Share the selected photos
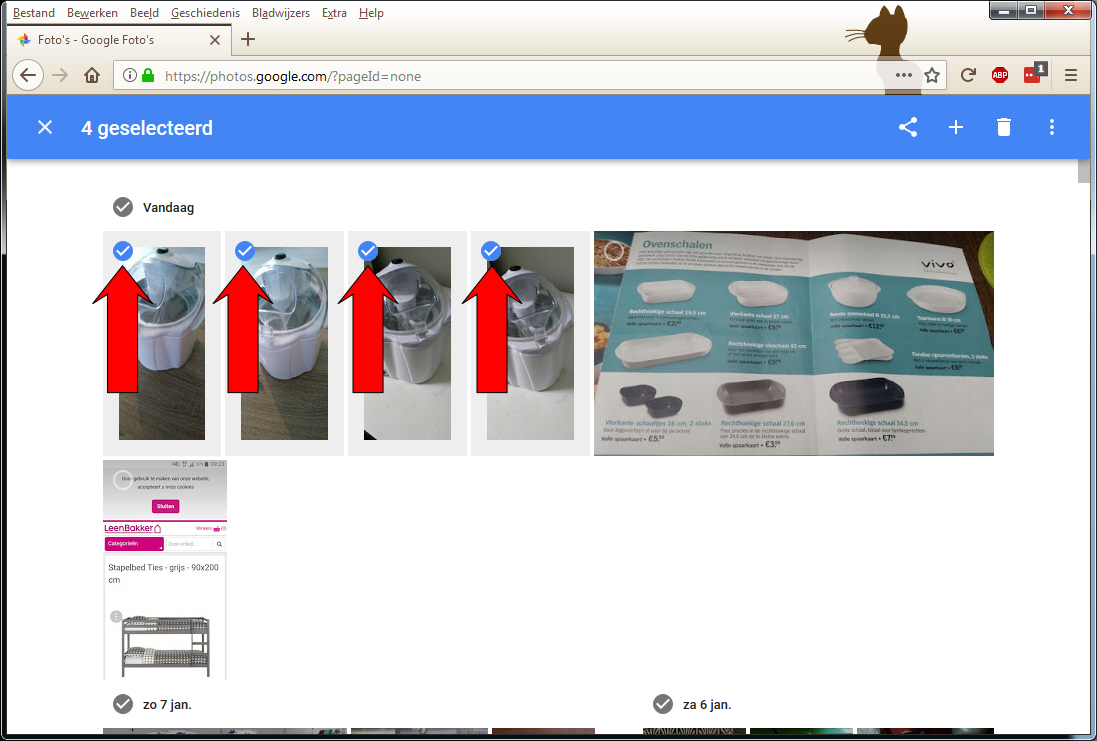Viewport: 1097px width, 741px height. (907, 127)
